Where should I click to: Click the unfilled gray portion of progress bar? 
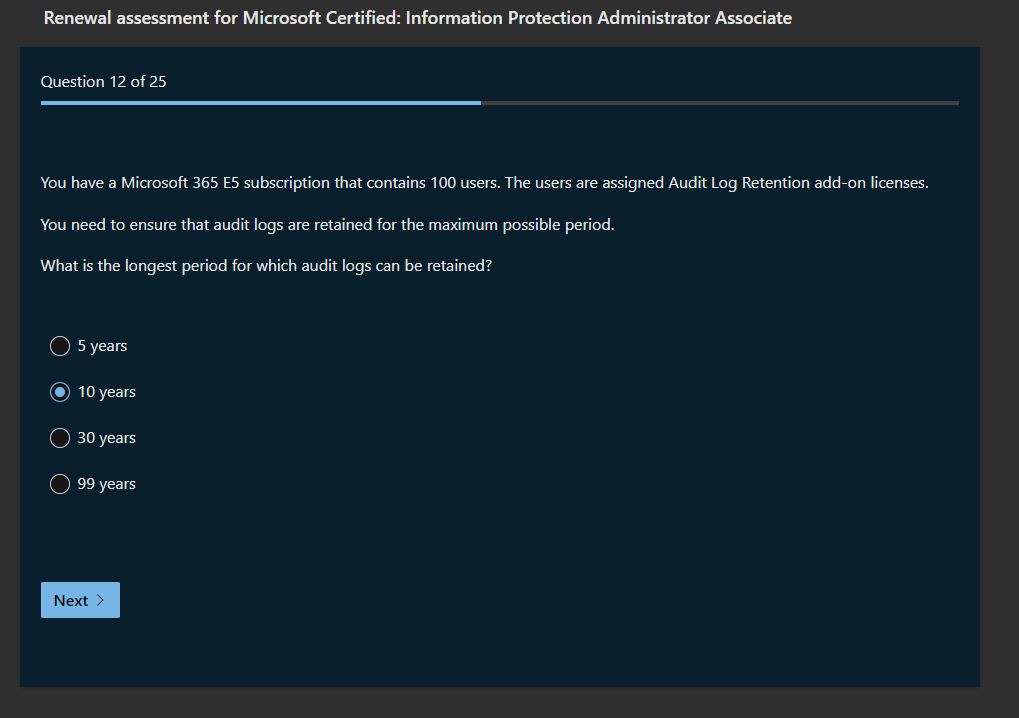720,102
